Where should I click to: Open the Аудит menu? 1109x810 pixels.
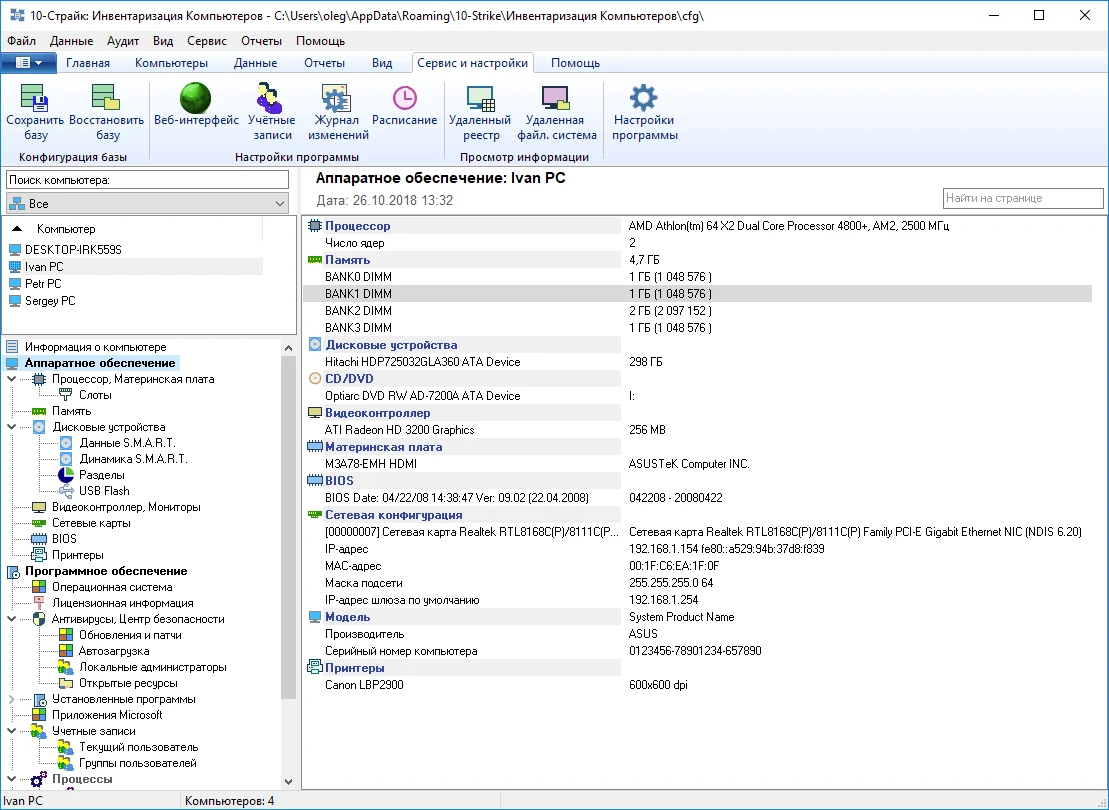123,41
